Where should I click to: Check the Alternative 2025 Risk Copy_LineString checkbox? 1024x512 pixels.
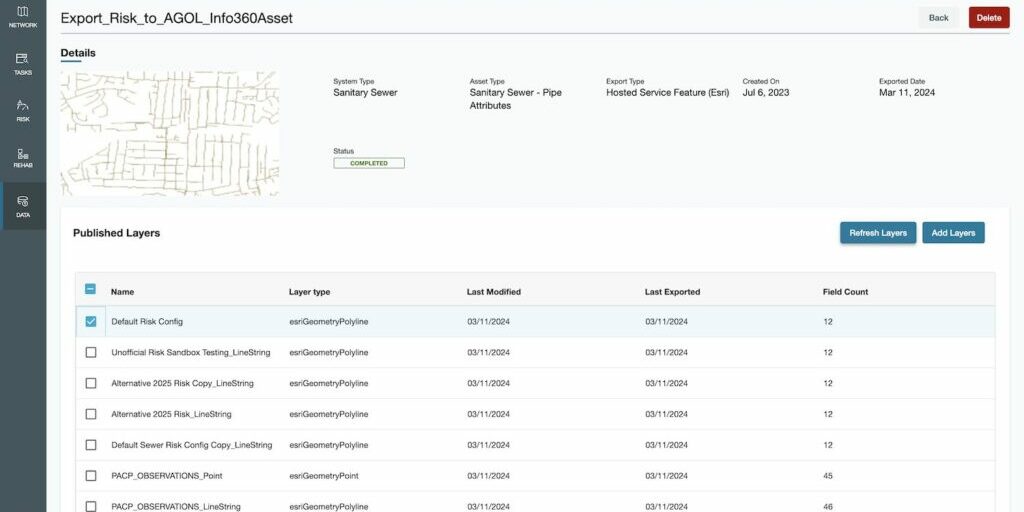pos(91,383)
